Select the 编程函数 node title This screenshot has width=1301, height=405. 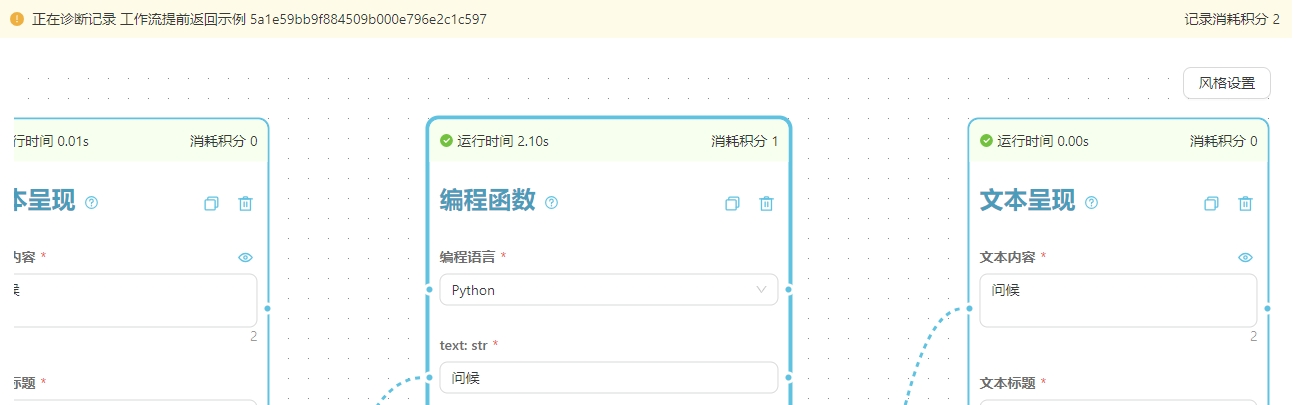[488, 201]
